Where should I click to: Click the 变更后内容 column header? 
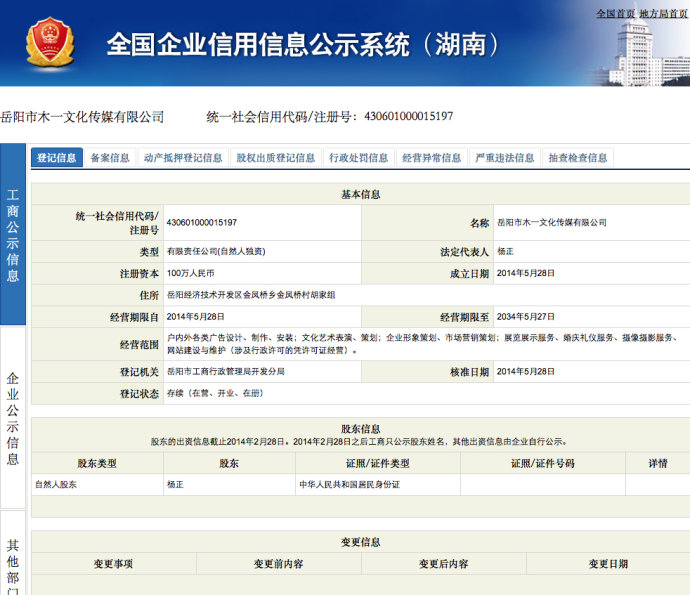(444, 564)
